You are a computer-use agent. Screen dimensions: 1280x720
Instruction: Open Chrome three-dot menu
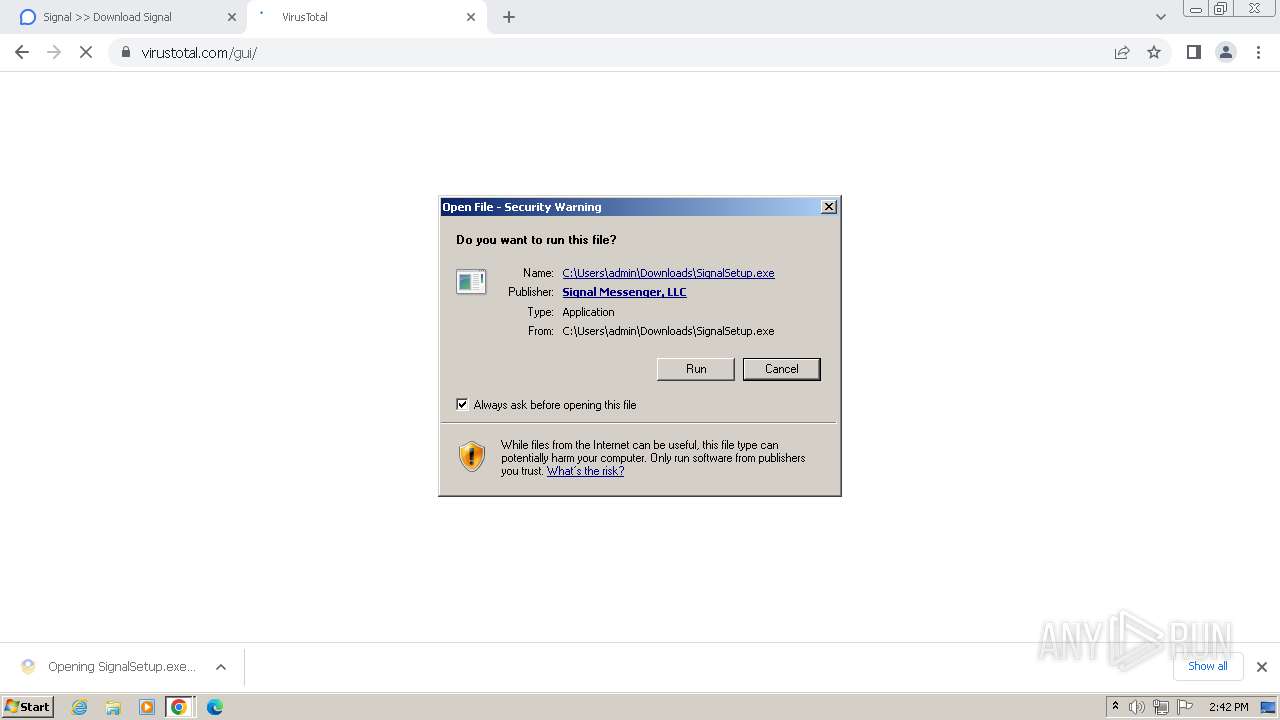1259,52
